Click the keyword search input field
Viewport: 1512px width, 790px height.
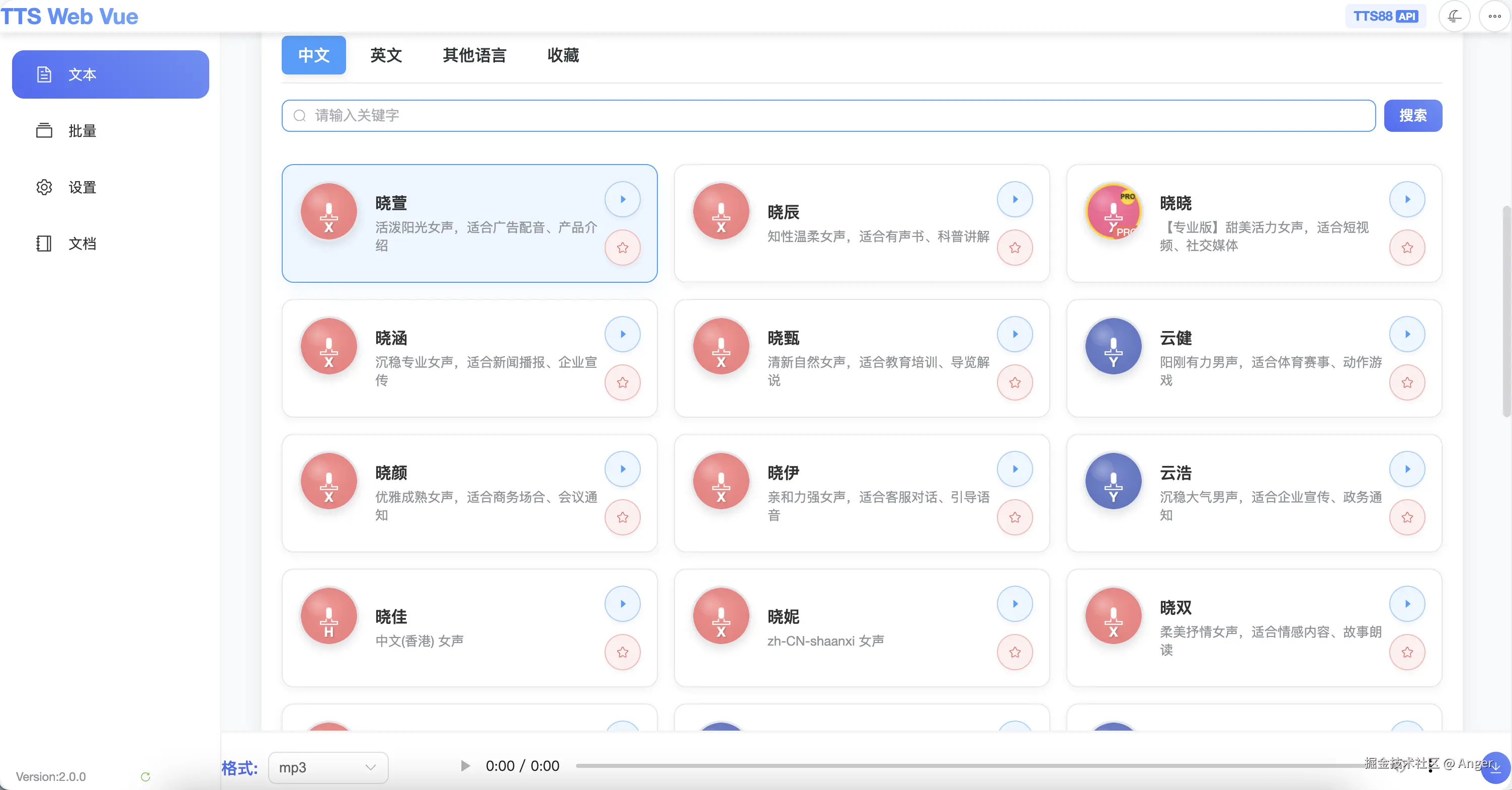tap(822, 116)
